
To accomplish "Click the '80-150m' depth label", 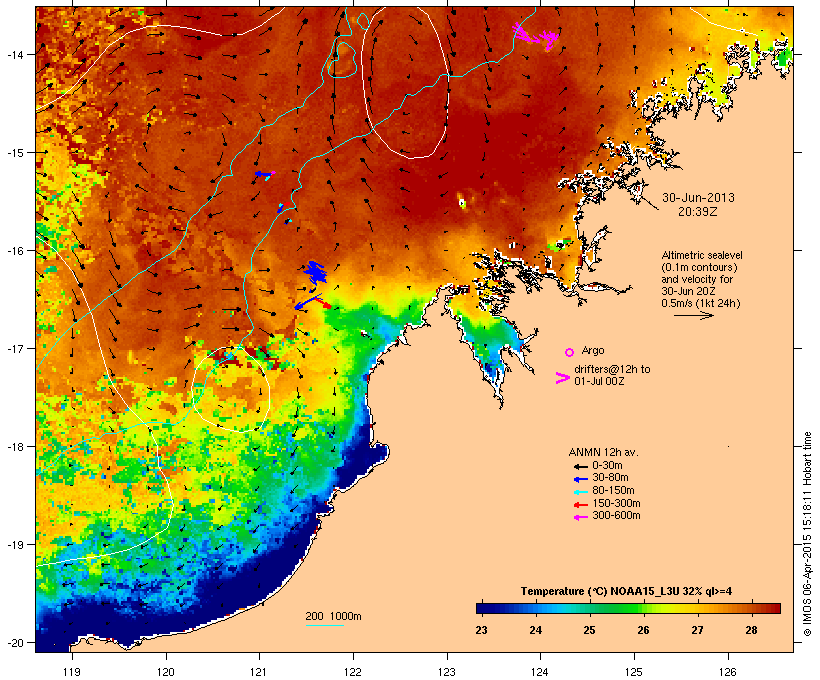I will (x=613, y=491).
